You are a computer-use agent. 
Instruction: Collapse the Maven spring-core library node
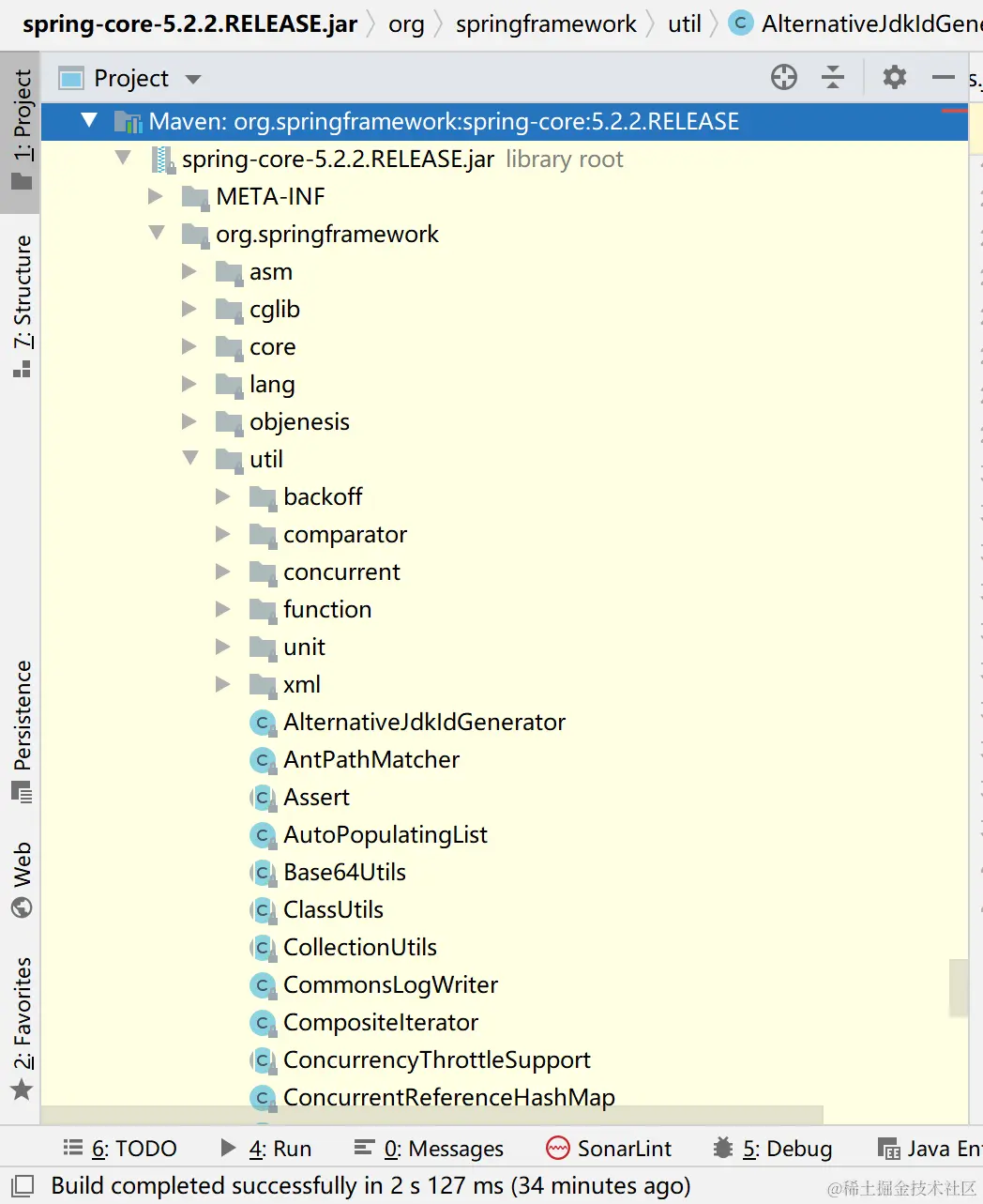pos(89,120)
